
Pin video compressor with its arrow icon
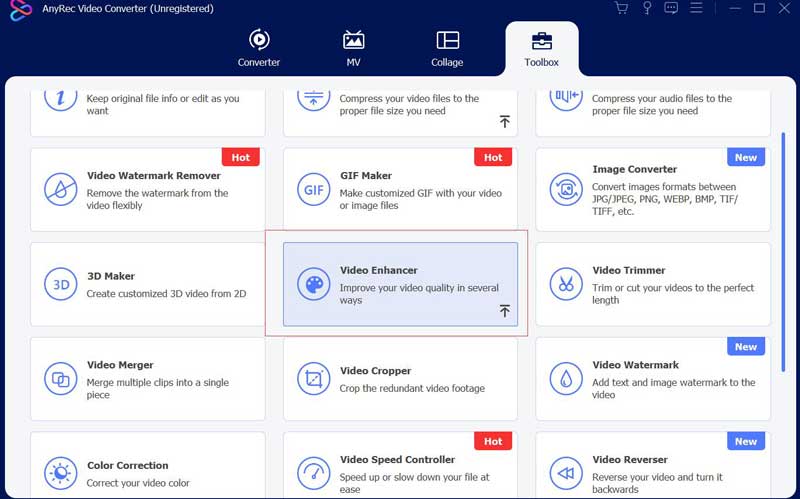(504, 121)
